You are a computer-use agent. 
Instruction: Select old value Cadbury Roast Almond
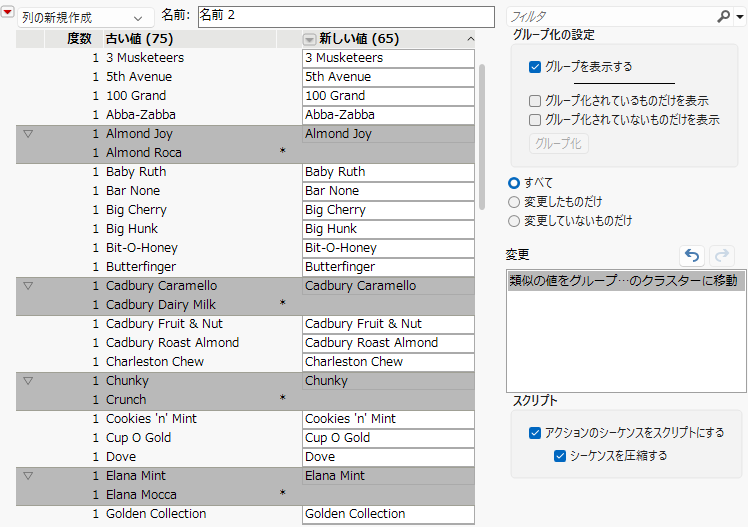(x=172, y=343)
